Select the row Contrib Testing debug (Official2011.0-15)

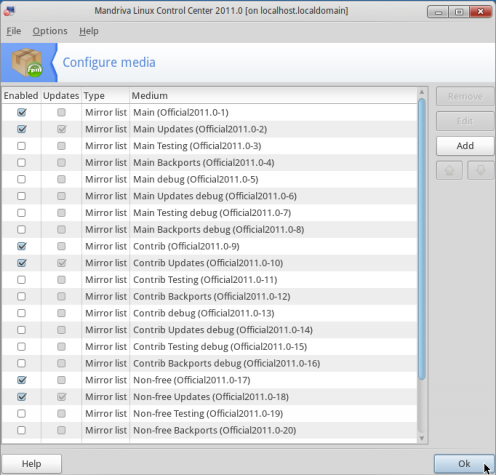coord(209,347)
